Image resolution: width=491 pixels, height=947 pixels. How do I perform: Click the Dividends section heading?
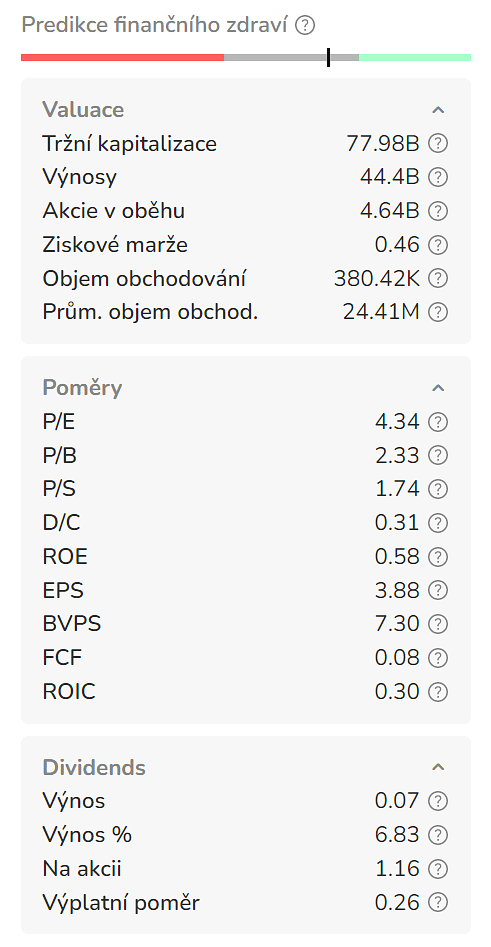(94, 768)
